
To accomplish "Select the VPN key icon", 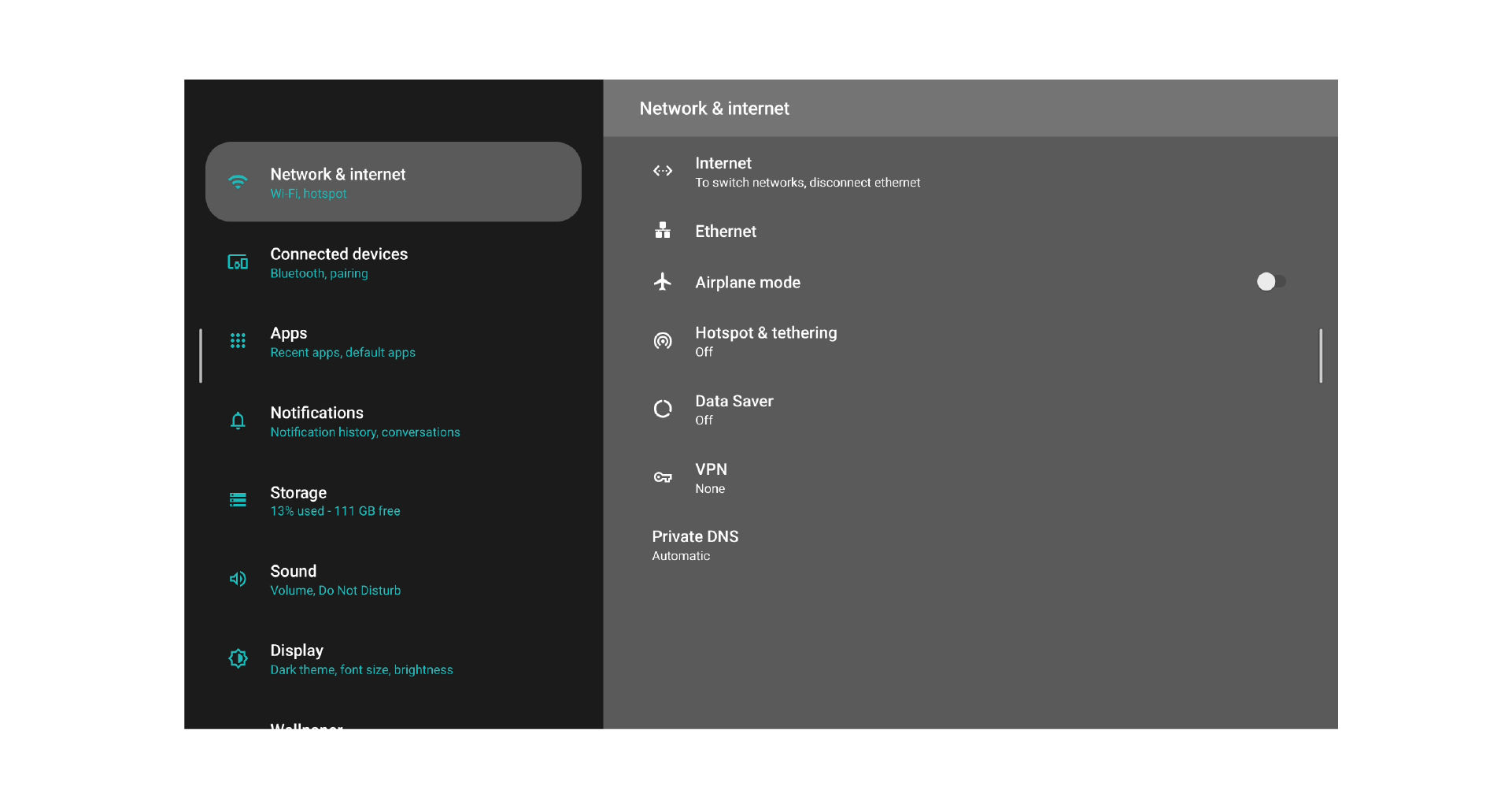I will [663, 477].
